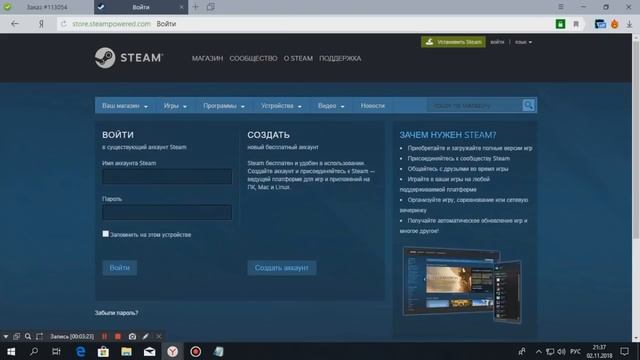The height and width of the screenshot is (360, 640).
Task: Reload the page via address bar icon
Action: click(x=64, y=24)
